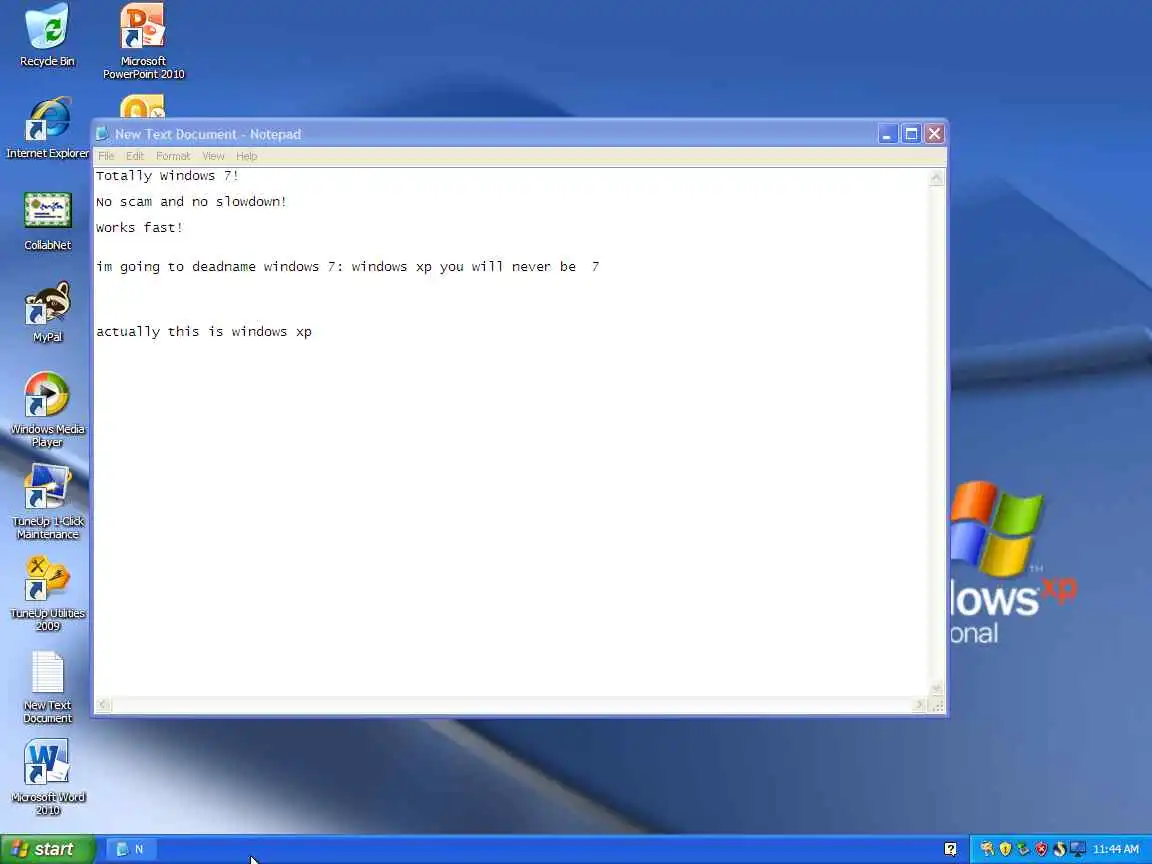Open the File menu in Notepad
The image size is (1152, 864).
106,156
